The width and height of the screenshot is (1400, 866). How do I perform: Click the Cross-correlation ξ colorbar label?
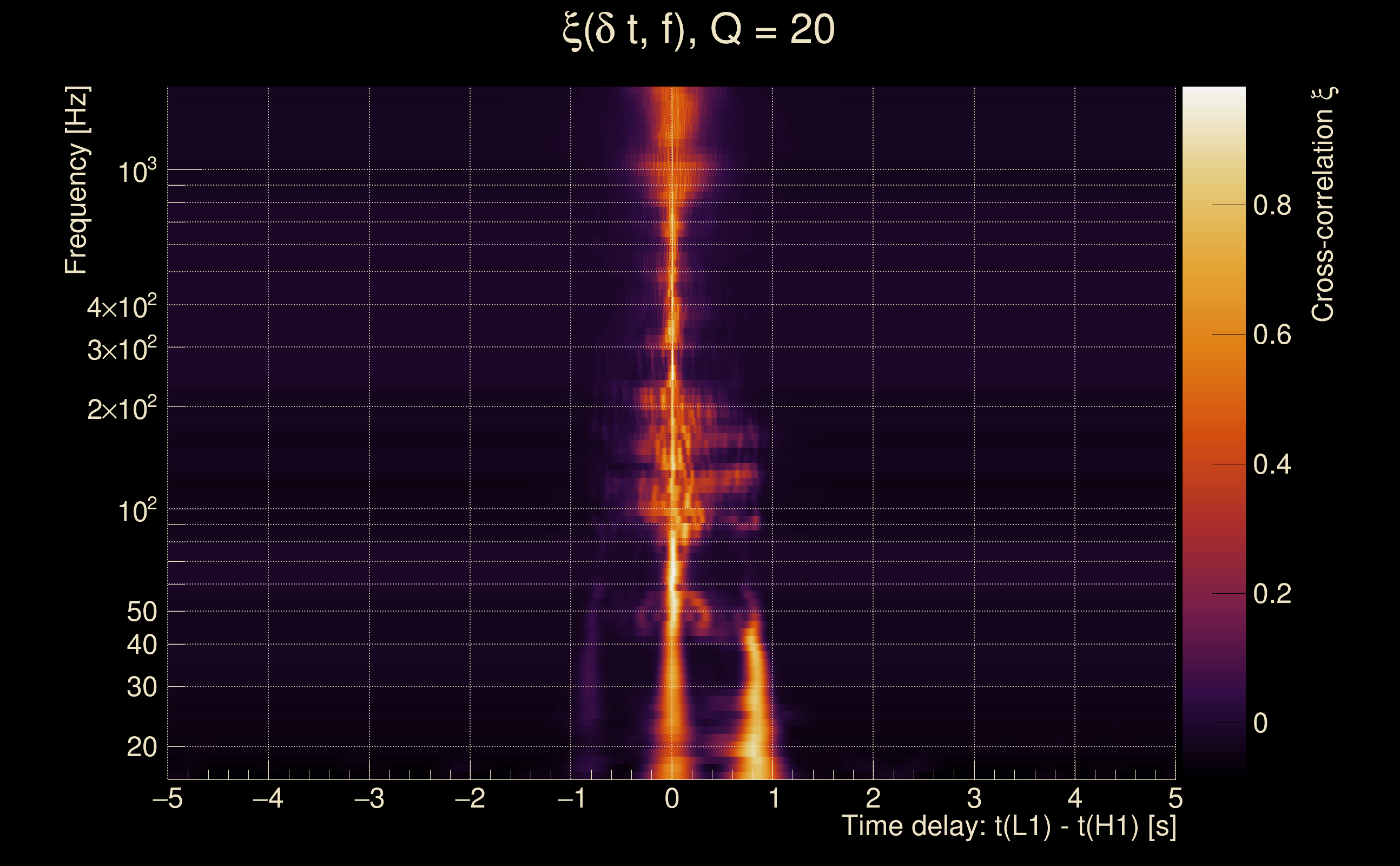click(1323, 205)
